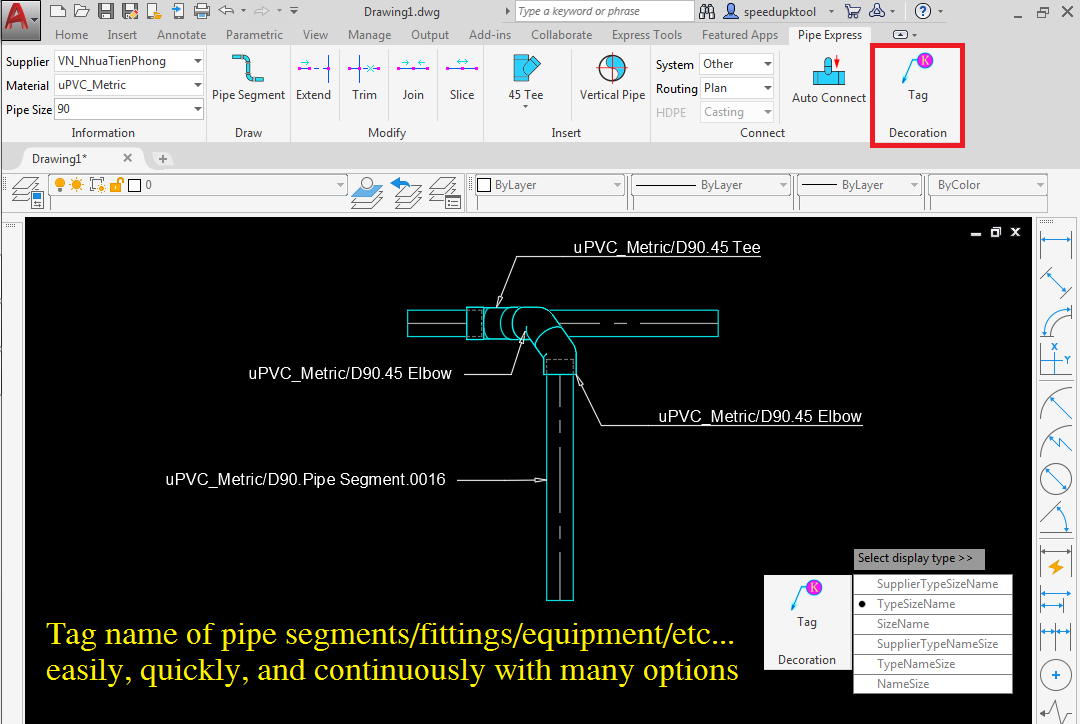The image size is (1080, 724).
Task: Click the Vertical Pipe tool
Action: tap(612, 77)
